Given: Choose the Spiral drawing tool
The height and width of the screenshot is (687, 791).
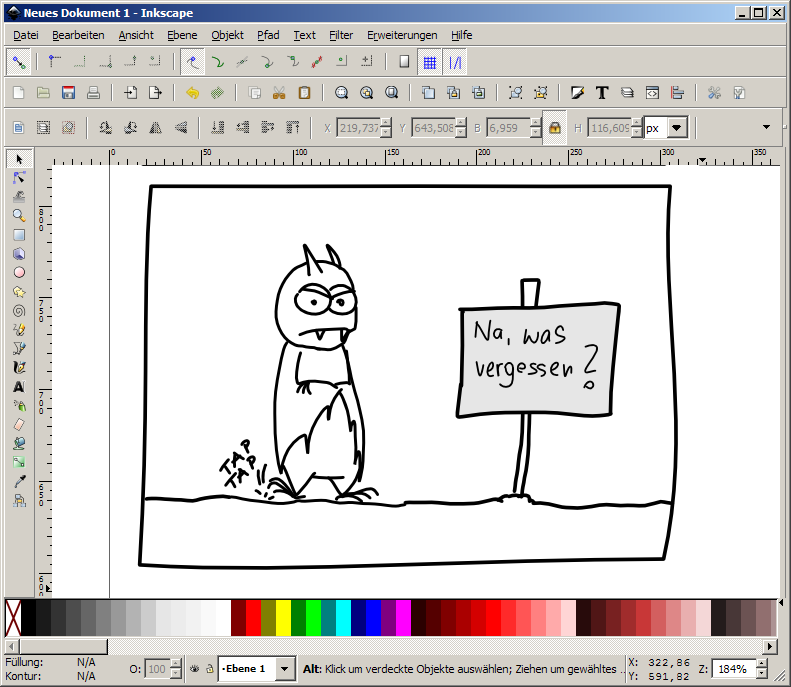Looking at the screenshot, I should [x=18, y=310].
